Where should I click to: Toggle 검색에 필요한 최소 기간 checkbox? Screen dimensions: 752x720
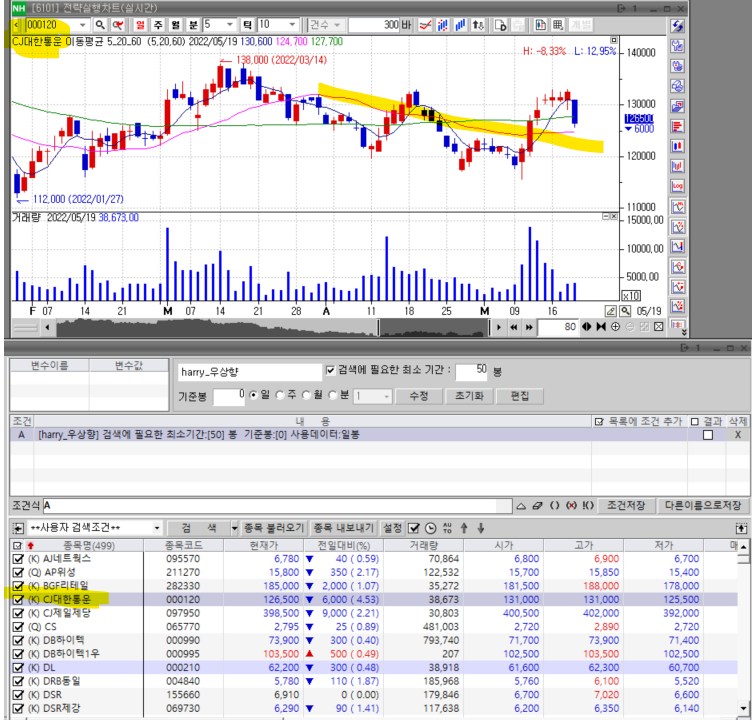click(x=331, y=371)
